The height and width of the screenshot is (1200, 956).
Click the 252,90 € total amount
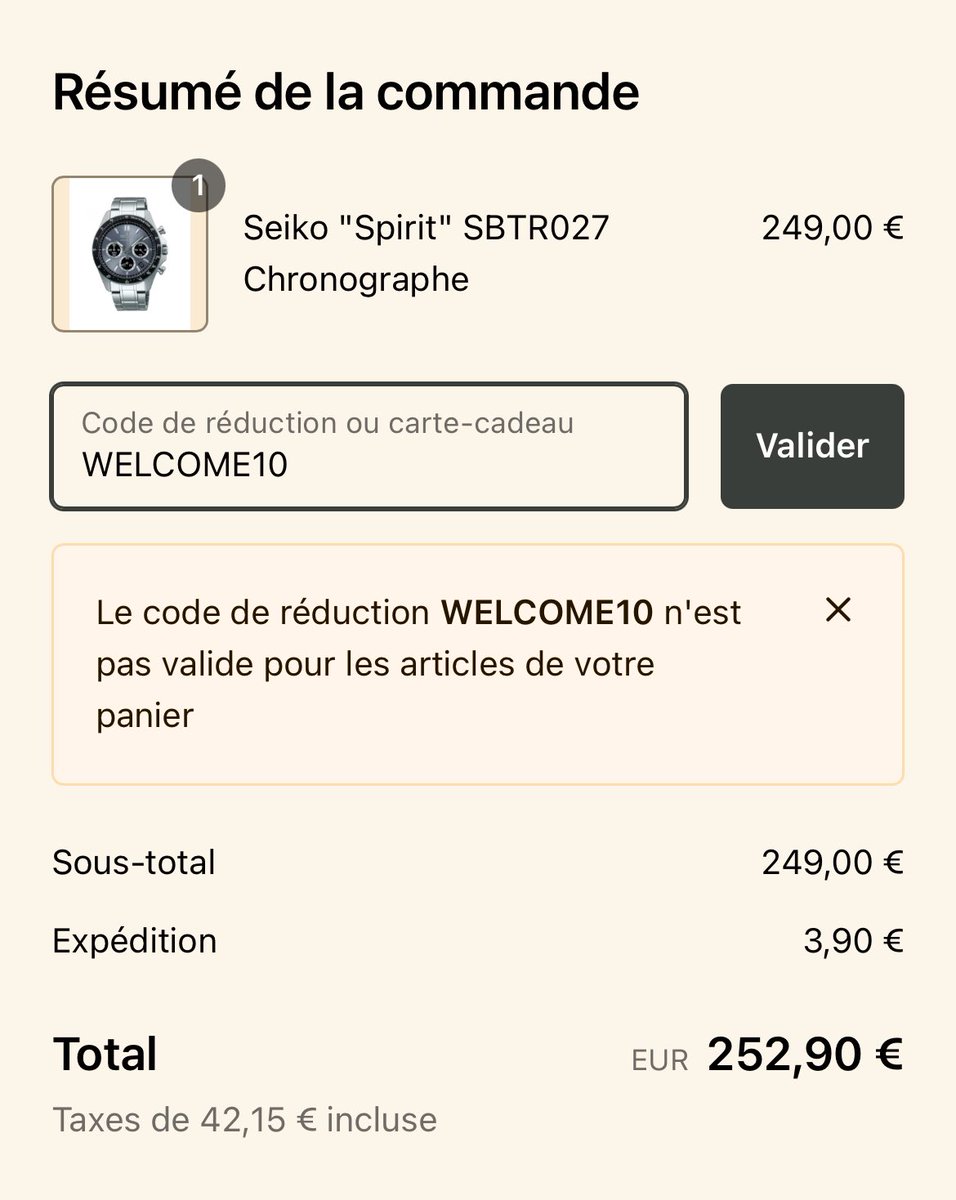[x=805, y=1054]
